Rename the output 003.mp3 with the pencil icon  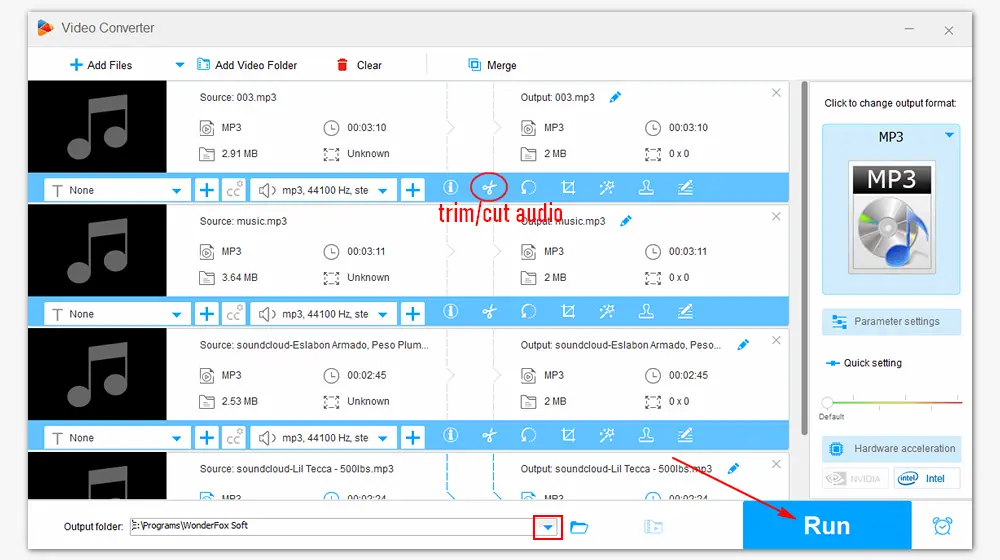[x=615, y=97]
